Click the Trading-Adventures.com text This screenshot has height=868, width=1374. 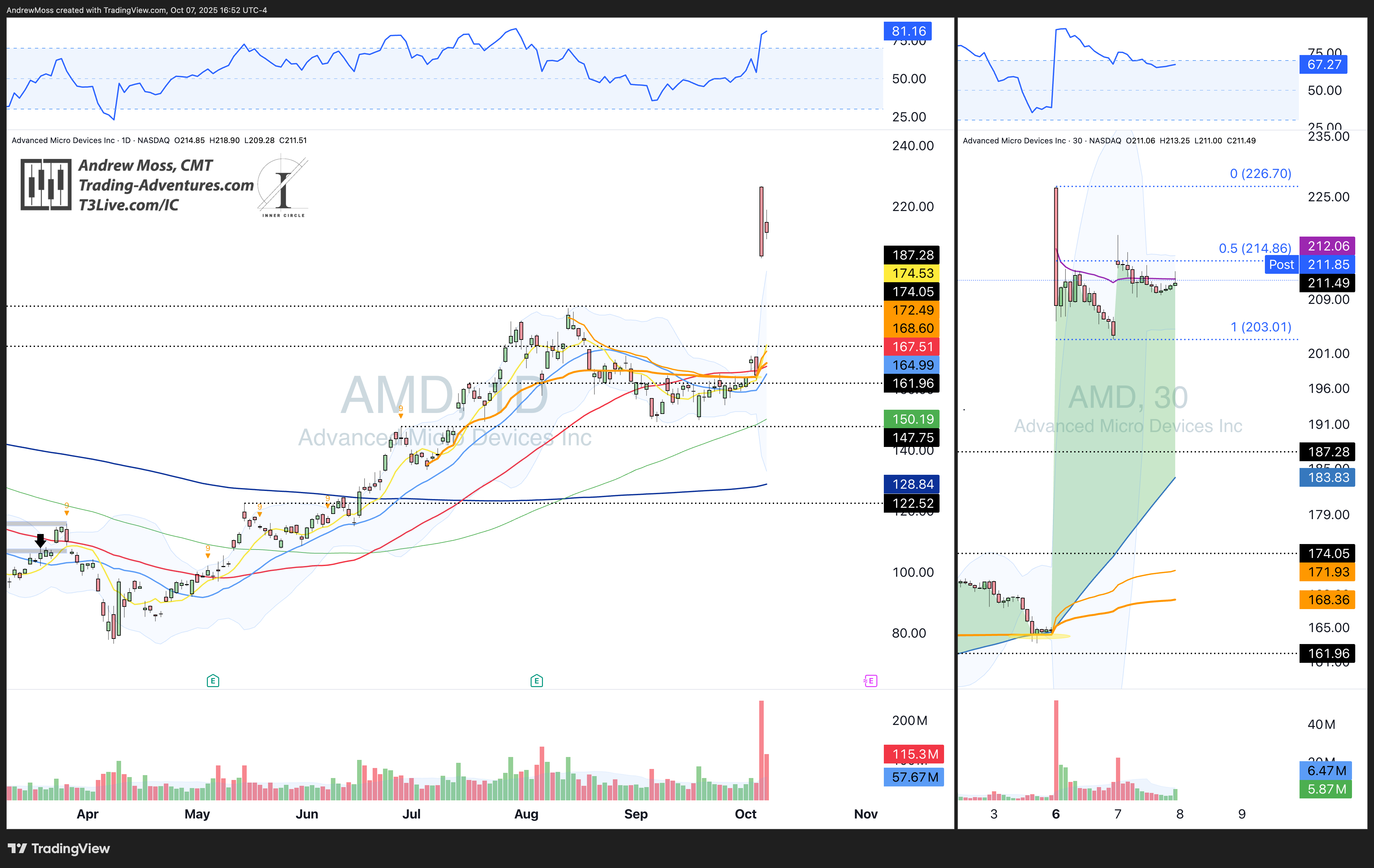coord(165,185)
